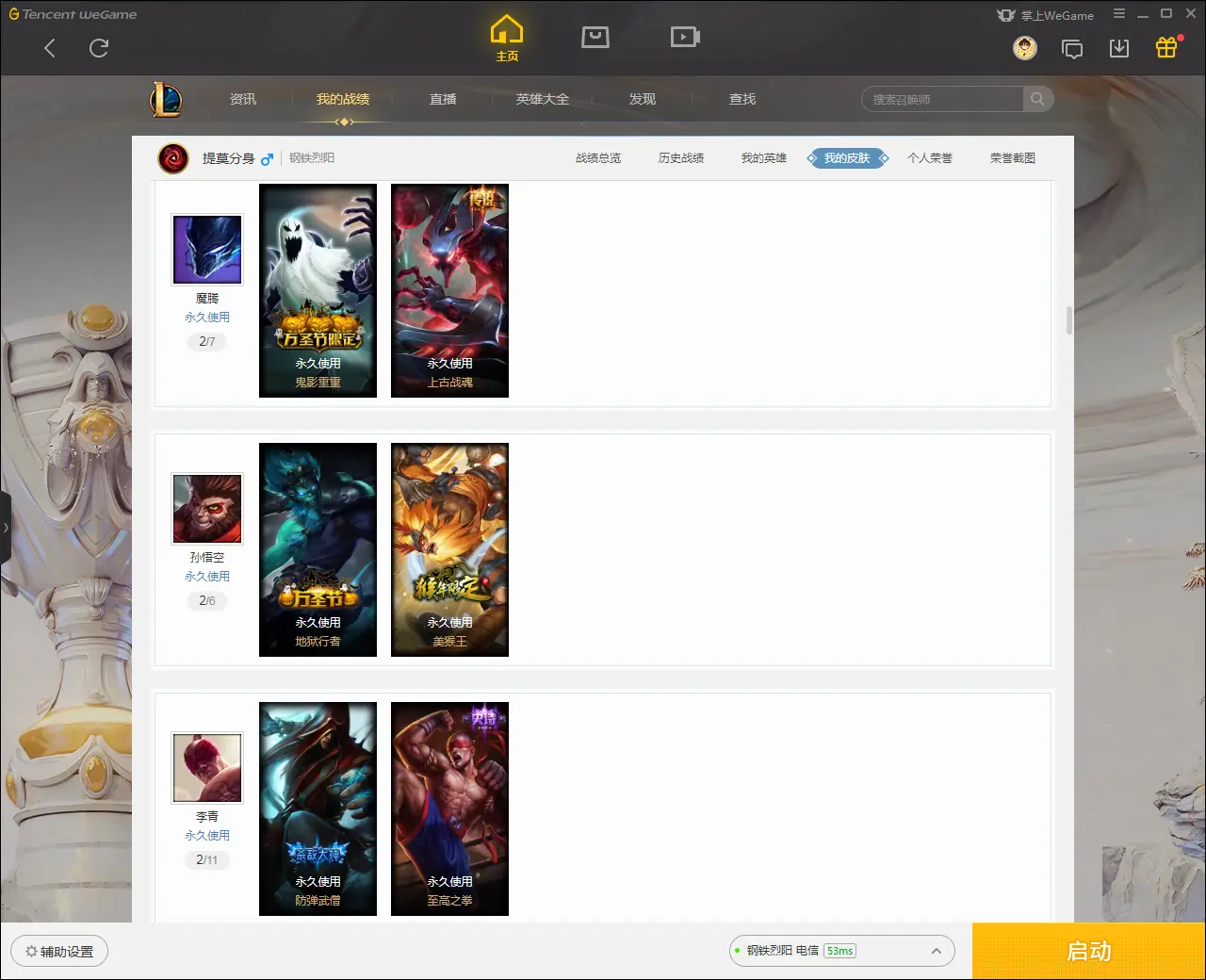Open 荣誉截图 sub-tab

click(1013, 158)
